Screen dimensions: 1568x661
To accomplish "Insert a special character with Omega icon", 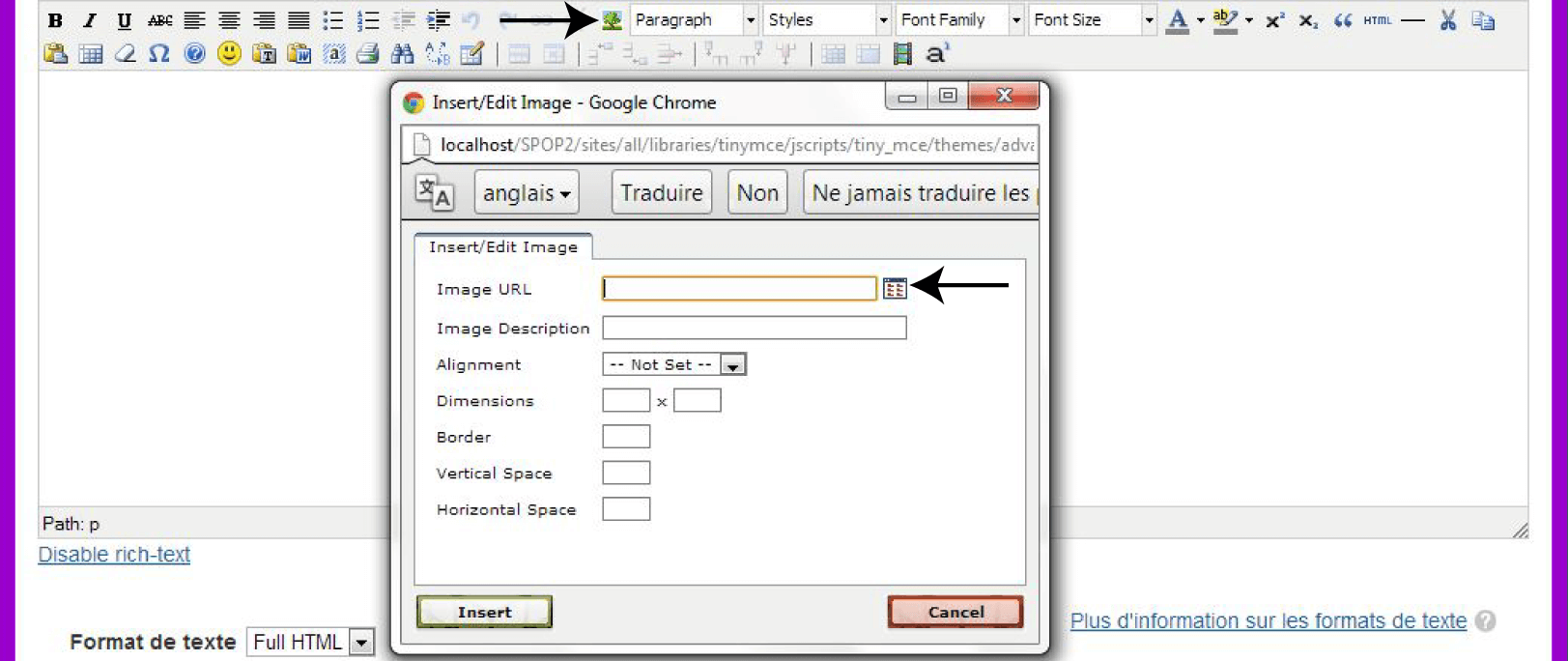I will 159,54.
